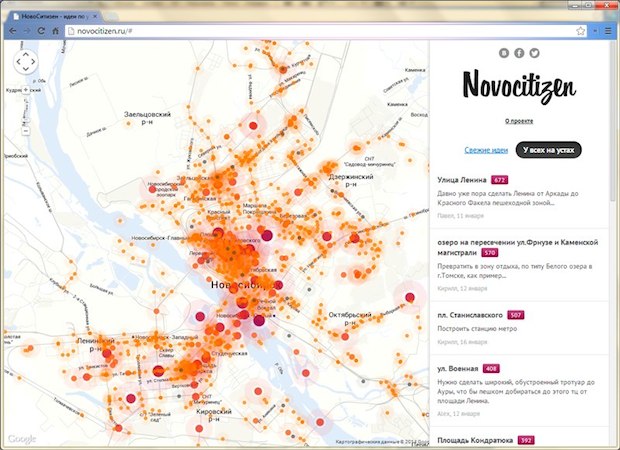Click the novocitizen.ru address bar
Viewport: 620px width, 450px height.
[x=300, y=31]
